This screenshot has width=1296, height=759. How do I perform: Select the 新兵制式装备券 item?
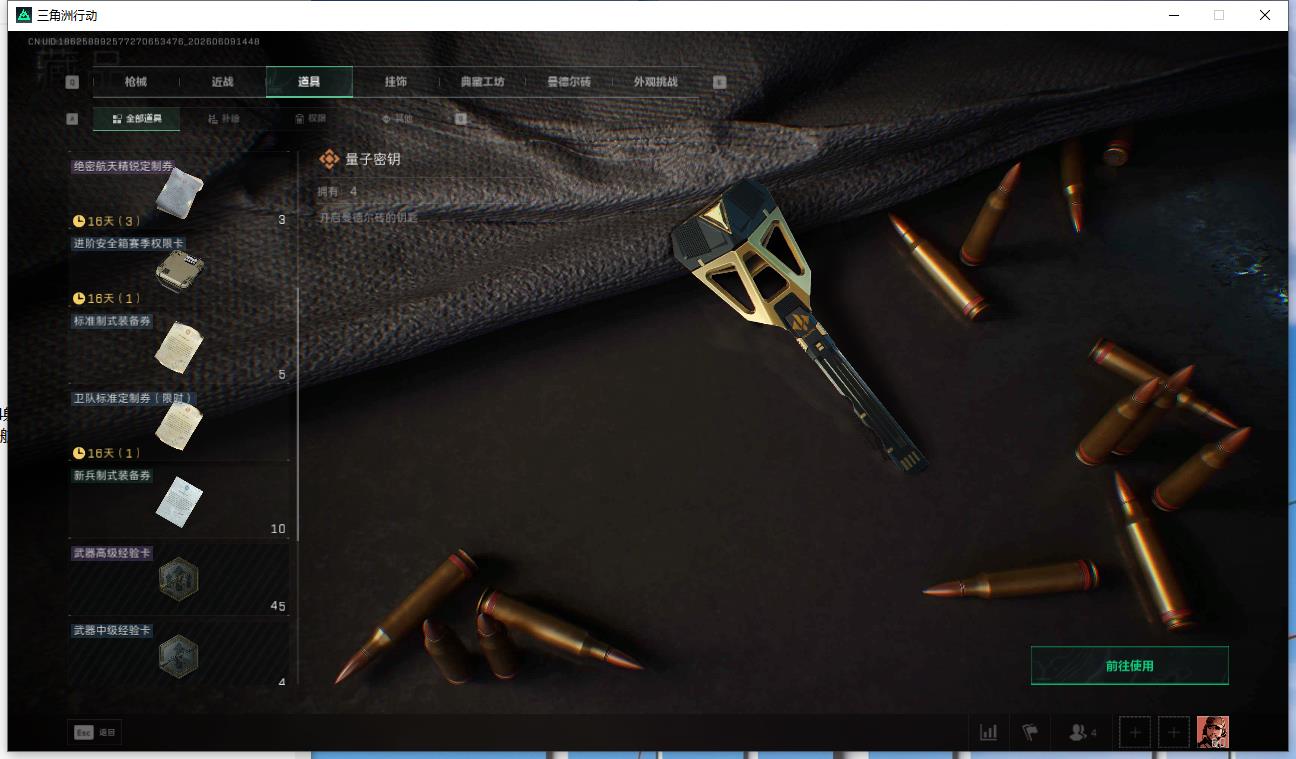[x=179, y=500]
